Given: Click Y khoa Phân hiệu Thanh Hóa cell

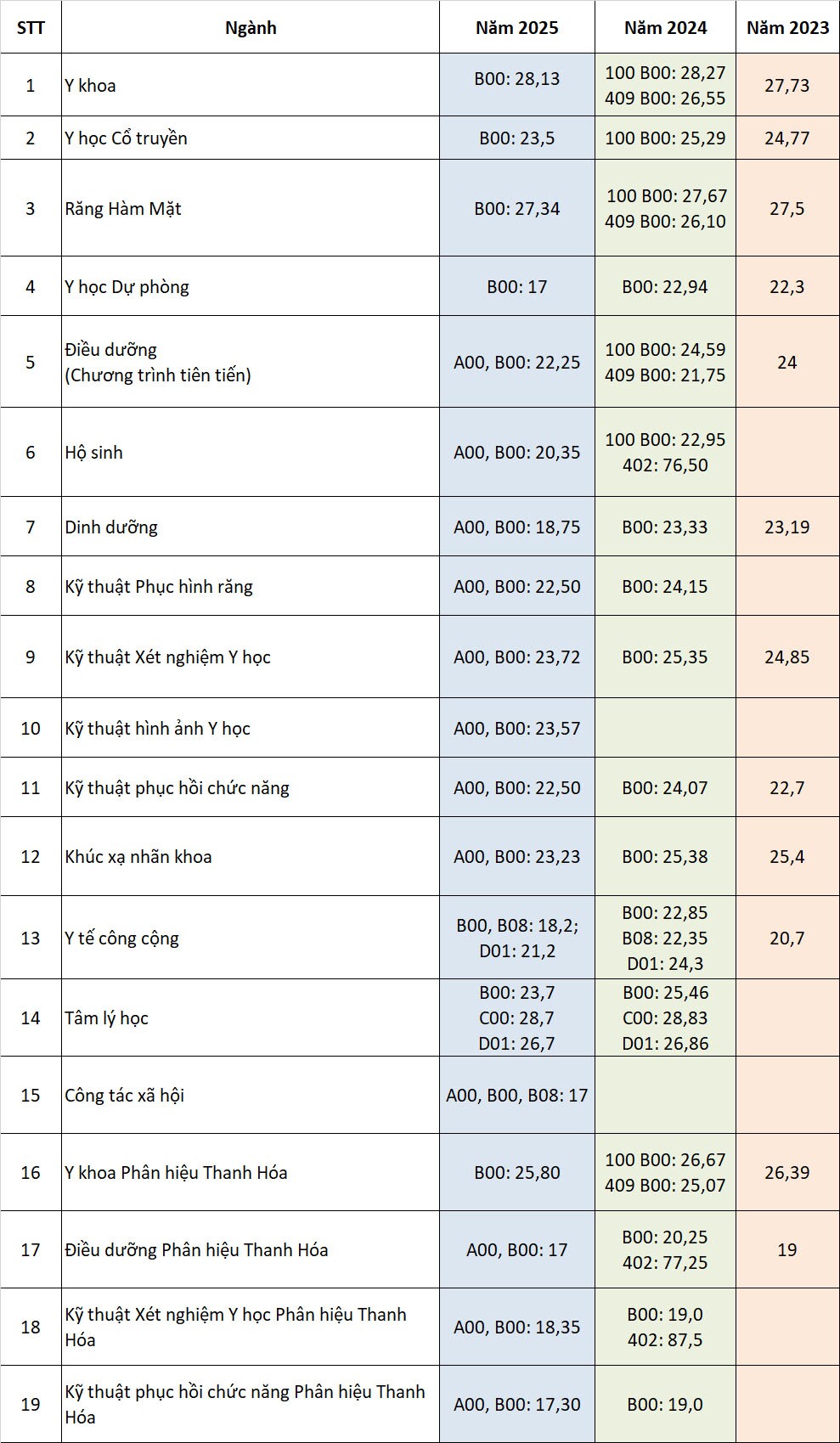Looking at the screenshot, I should (251, 1172).
